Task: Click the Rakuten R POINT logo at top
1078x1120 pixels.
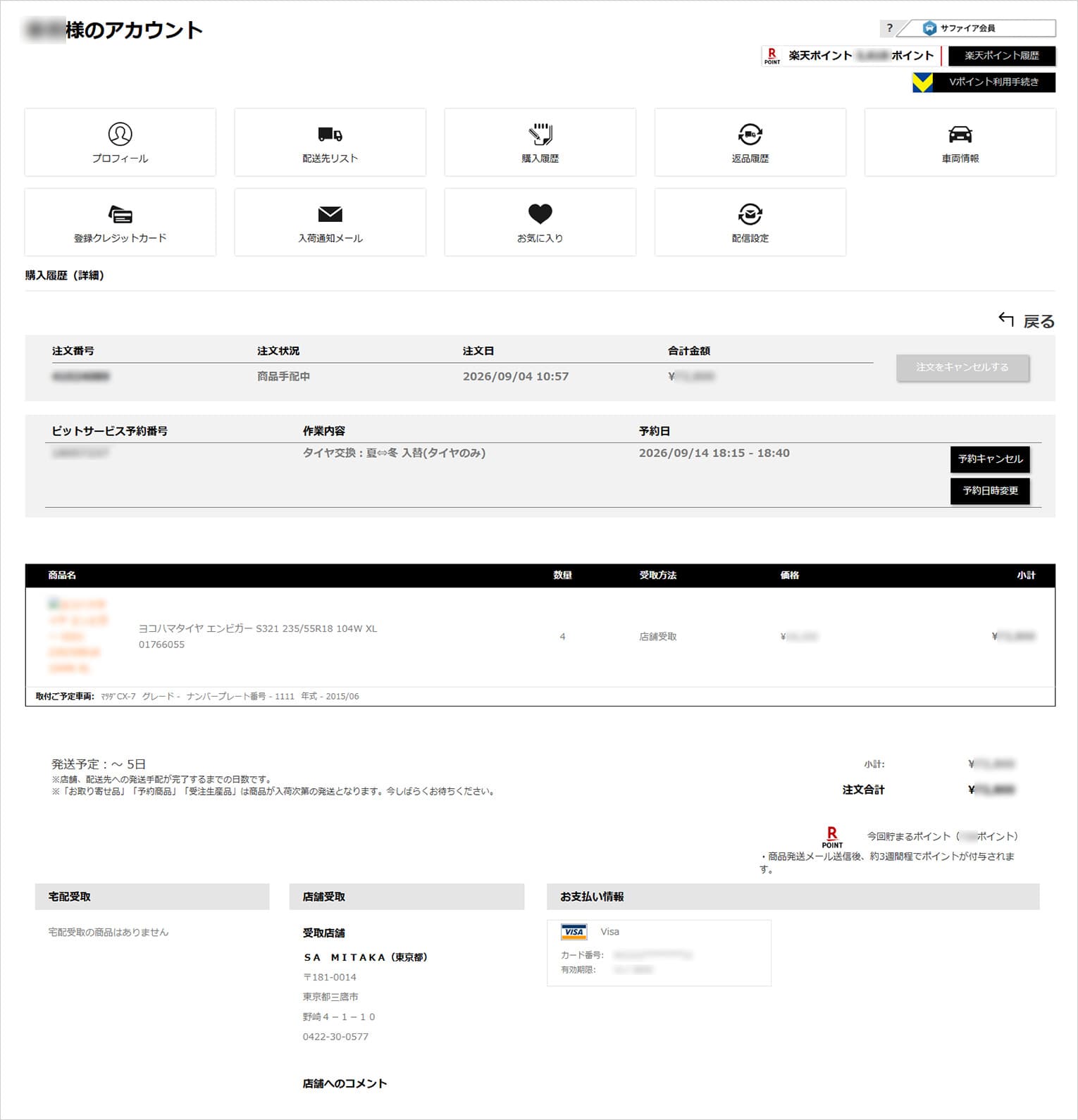Action: click(x=772, y=56)
